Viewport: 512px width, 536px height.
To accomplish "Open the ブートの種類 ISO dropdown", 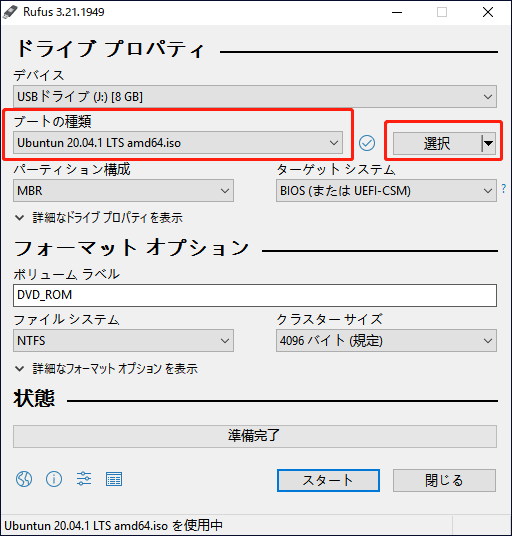I will 178,143.
